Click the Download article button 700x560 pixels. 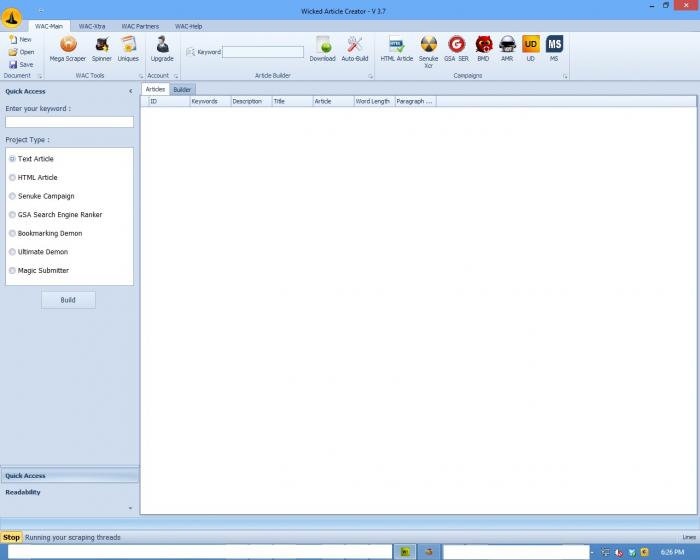(322, 49)
